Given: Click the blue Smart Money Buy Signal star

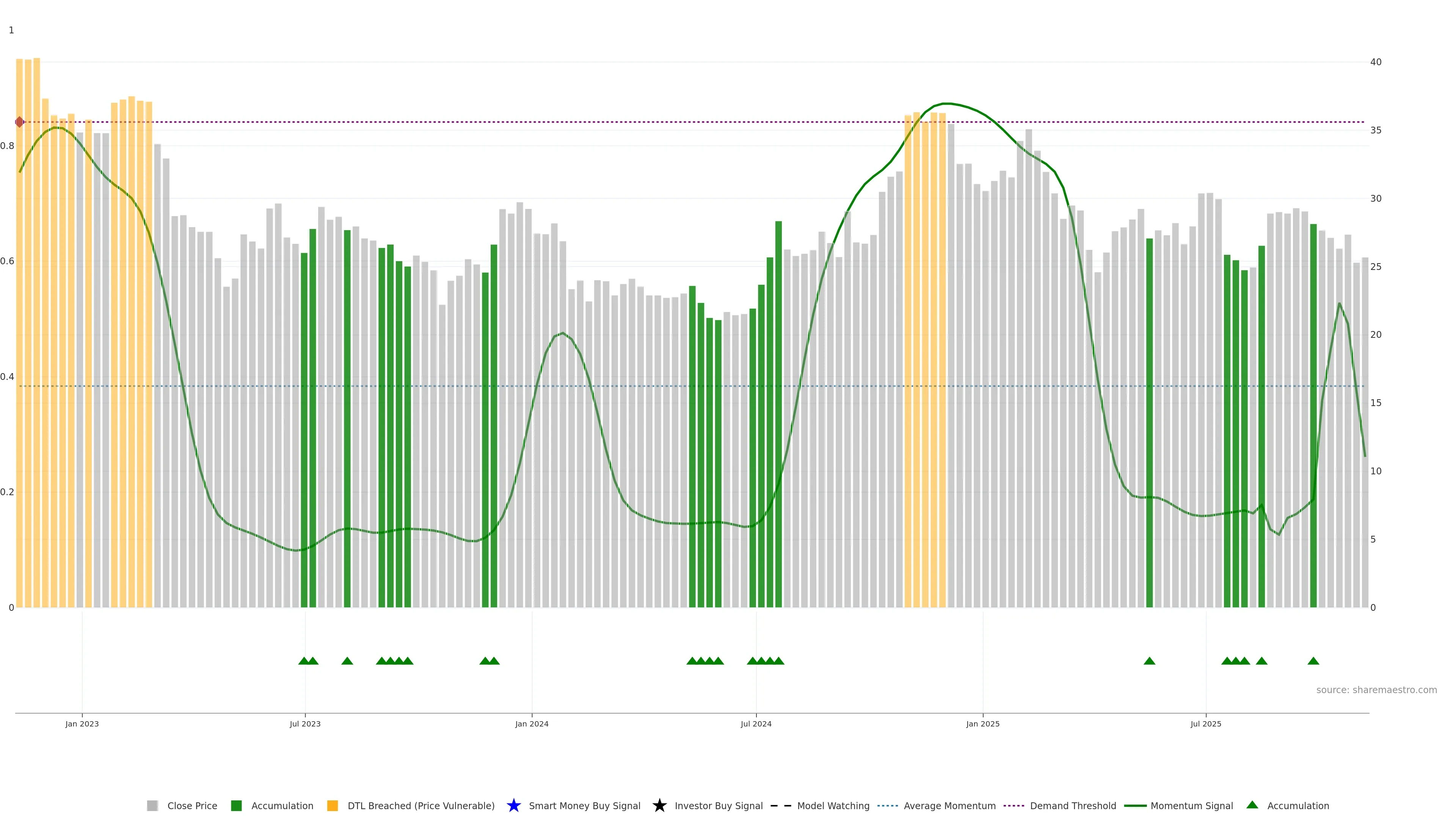Looking at the screenshot, I should [x=513, y=805].
